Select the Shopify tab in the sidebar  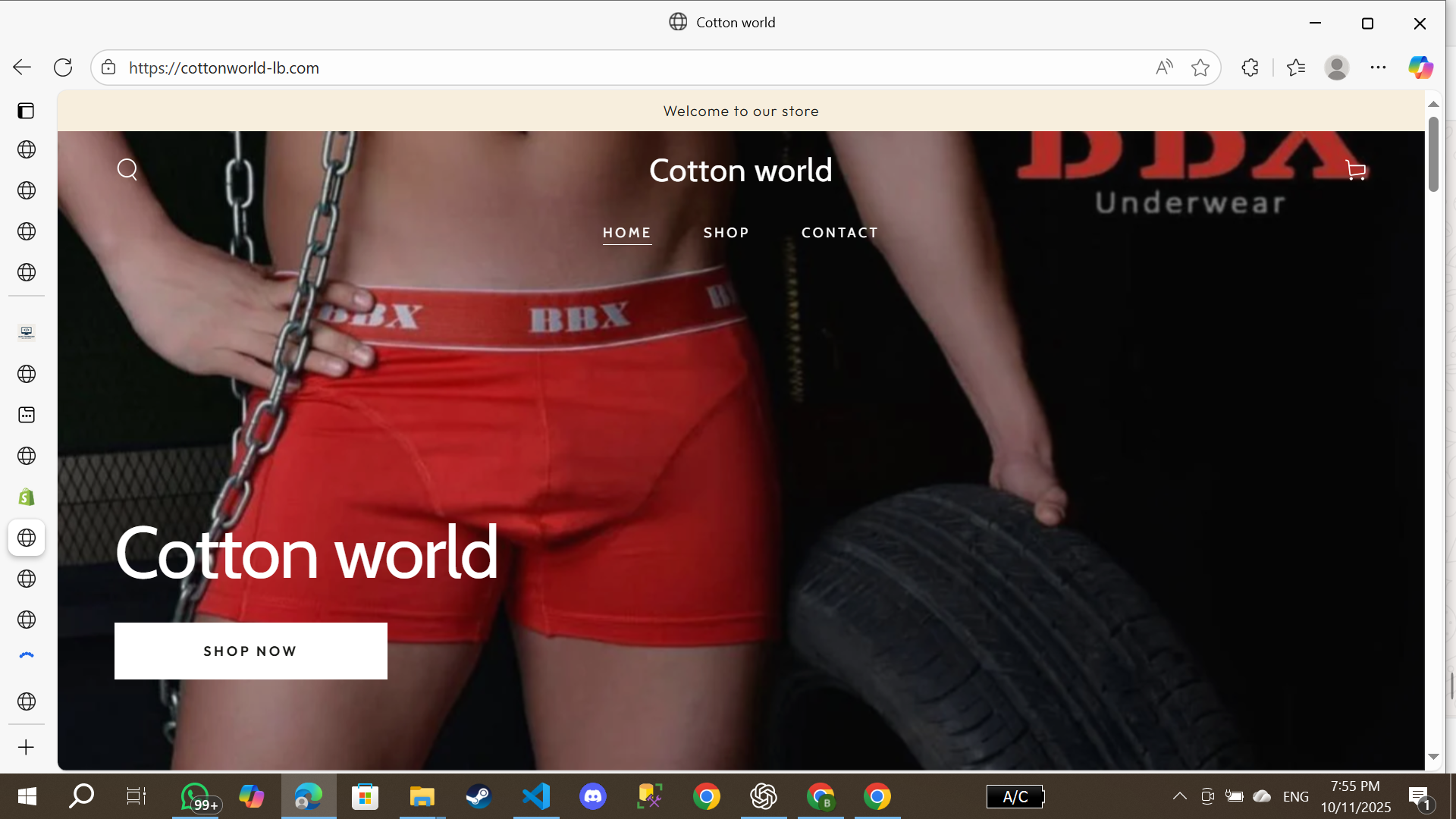[x=26, y=497]
